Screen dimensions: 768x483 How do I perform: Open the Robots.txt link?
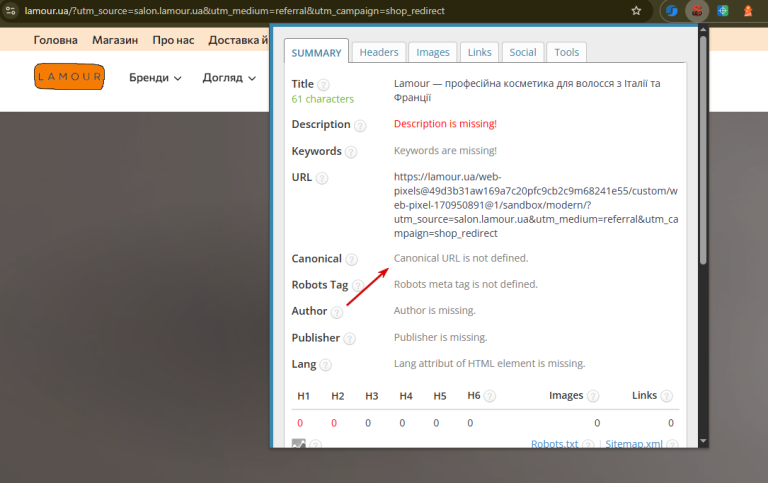coord(554,444)
